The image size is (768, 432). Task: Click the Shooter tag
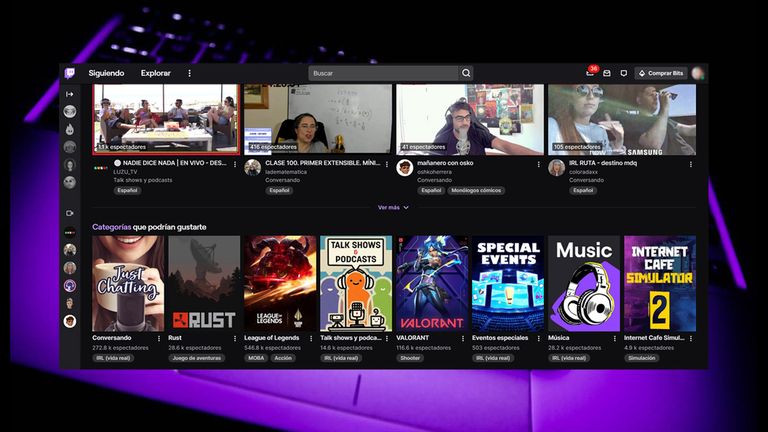(x=410, y=358)
